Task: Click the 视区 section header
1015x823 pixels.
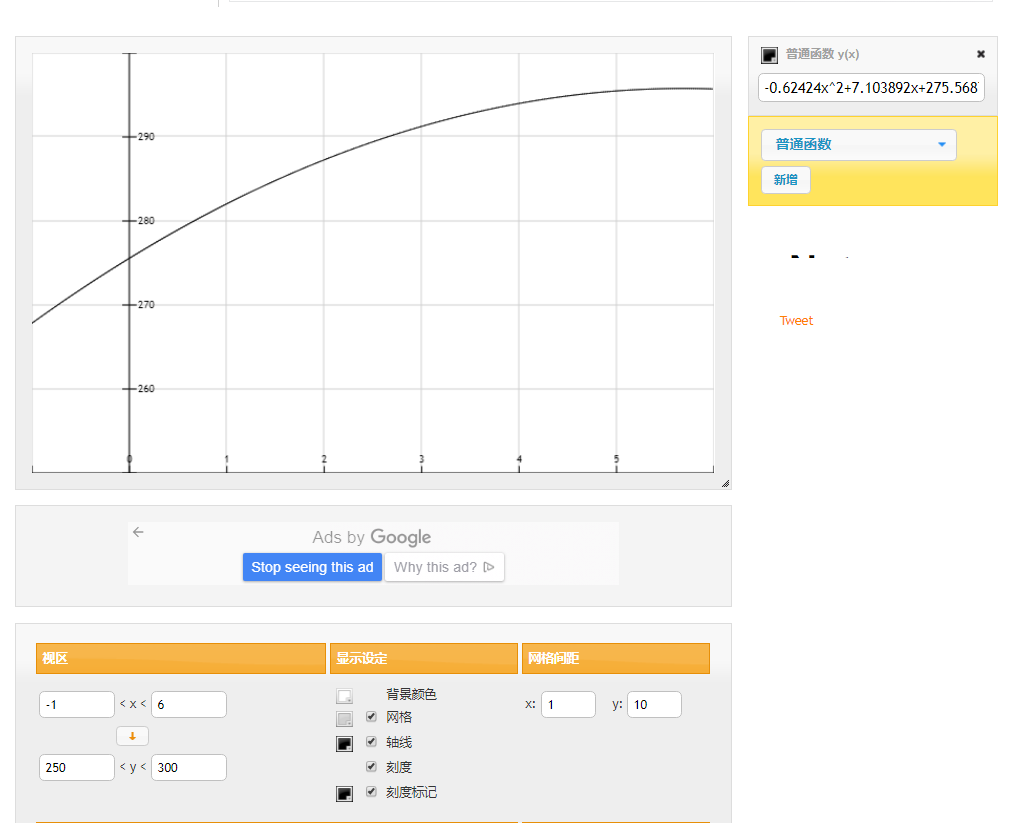Action: pos(181,659)
